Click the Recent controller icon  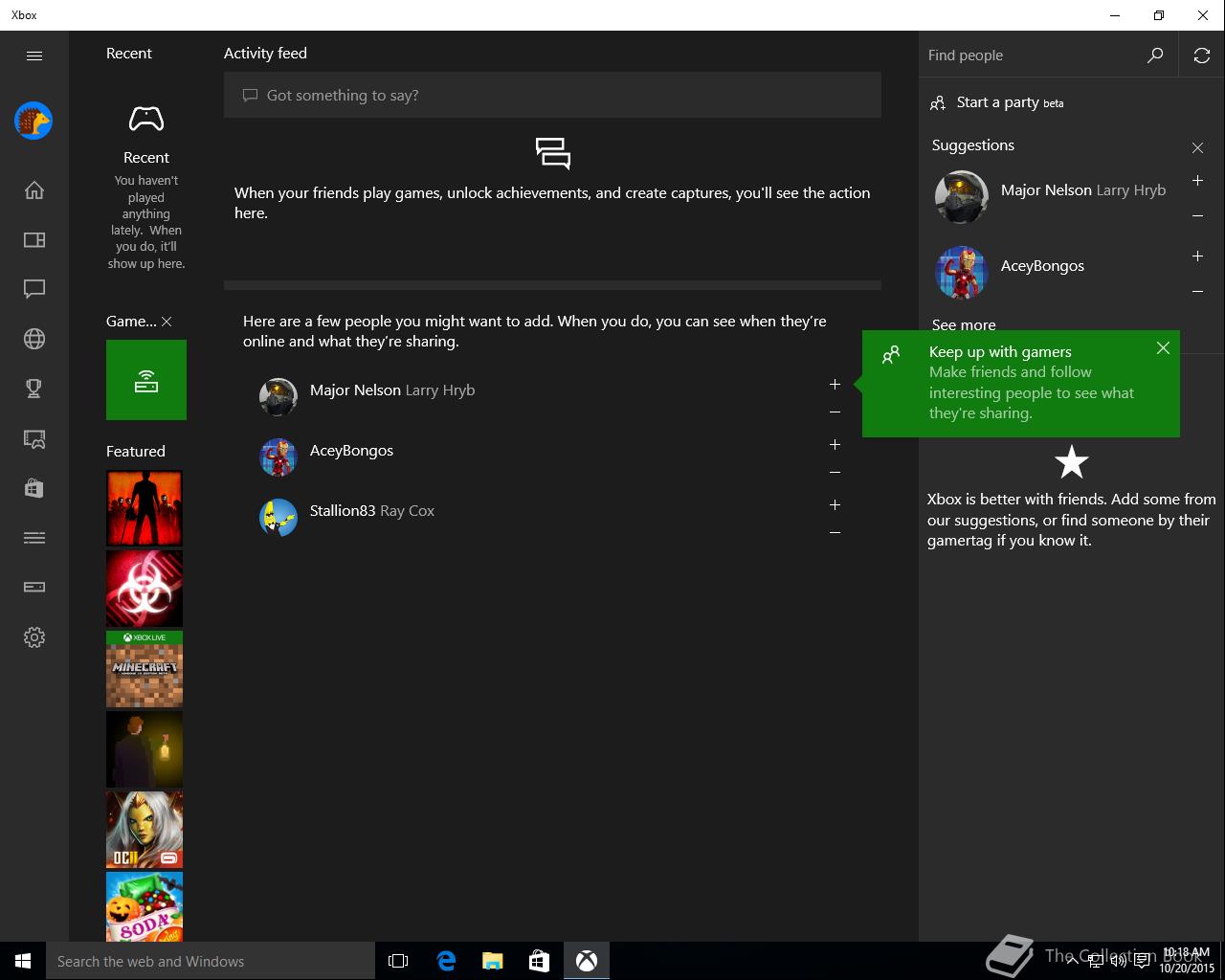[146, 119]
